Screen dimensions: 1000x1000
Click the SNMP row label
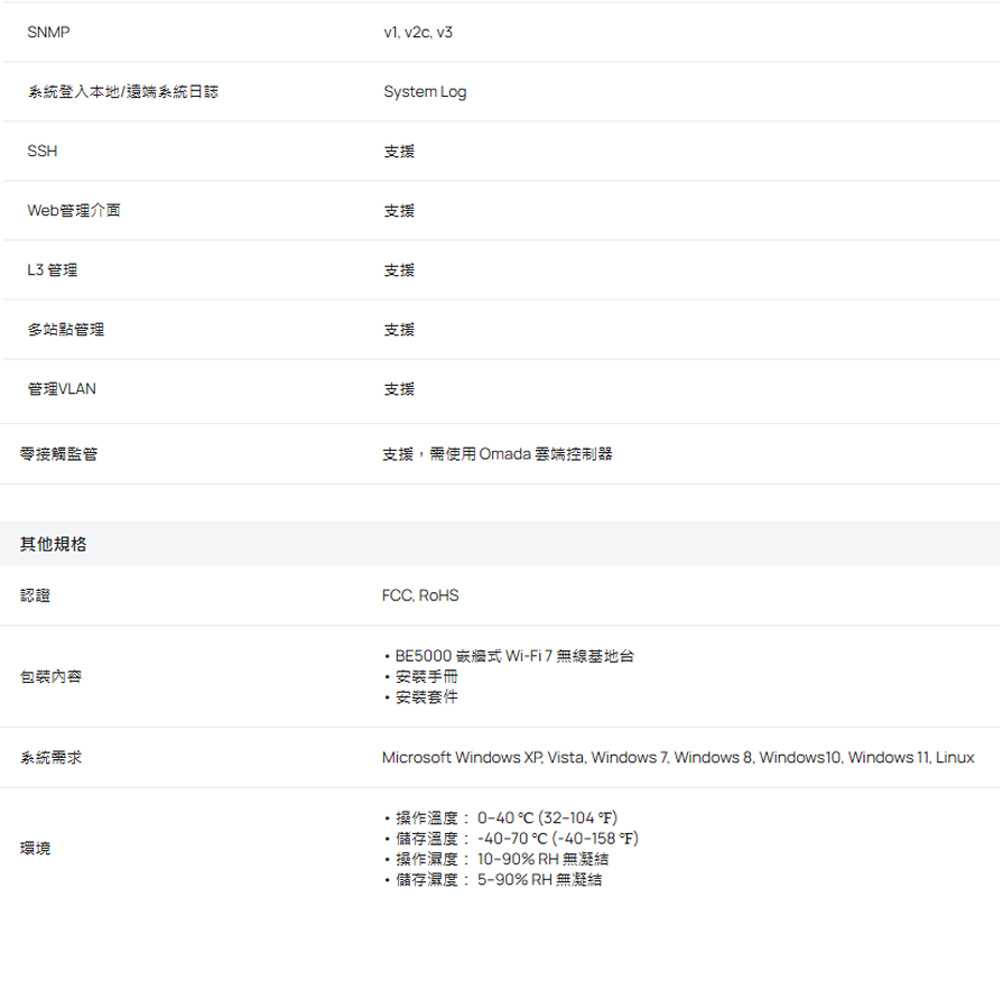pyautogui.click(x=48, y=33)
